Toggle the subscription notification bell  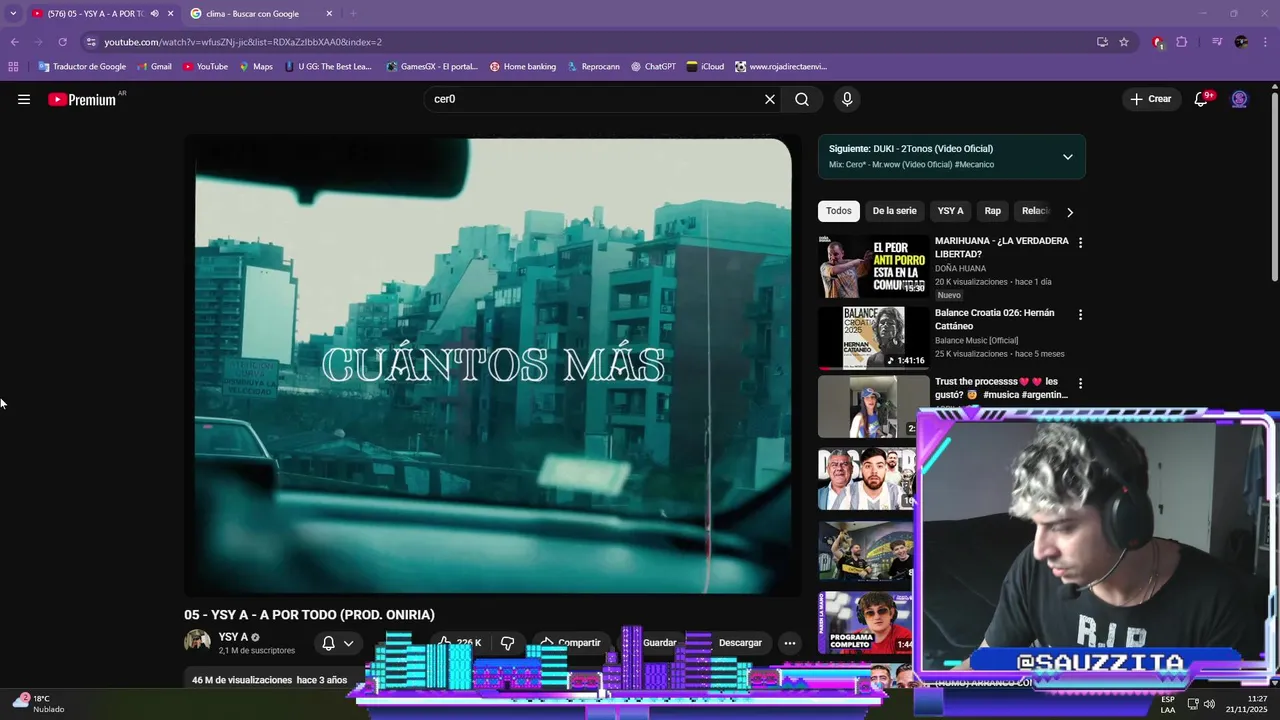click(328, 643)
